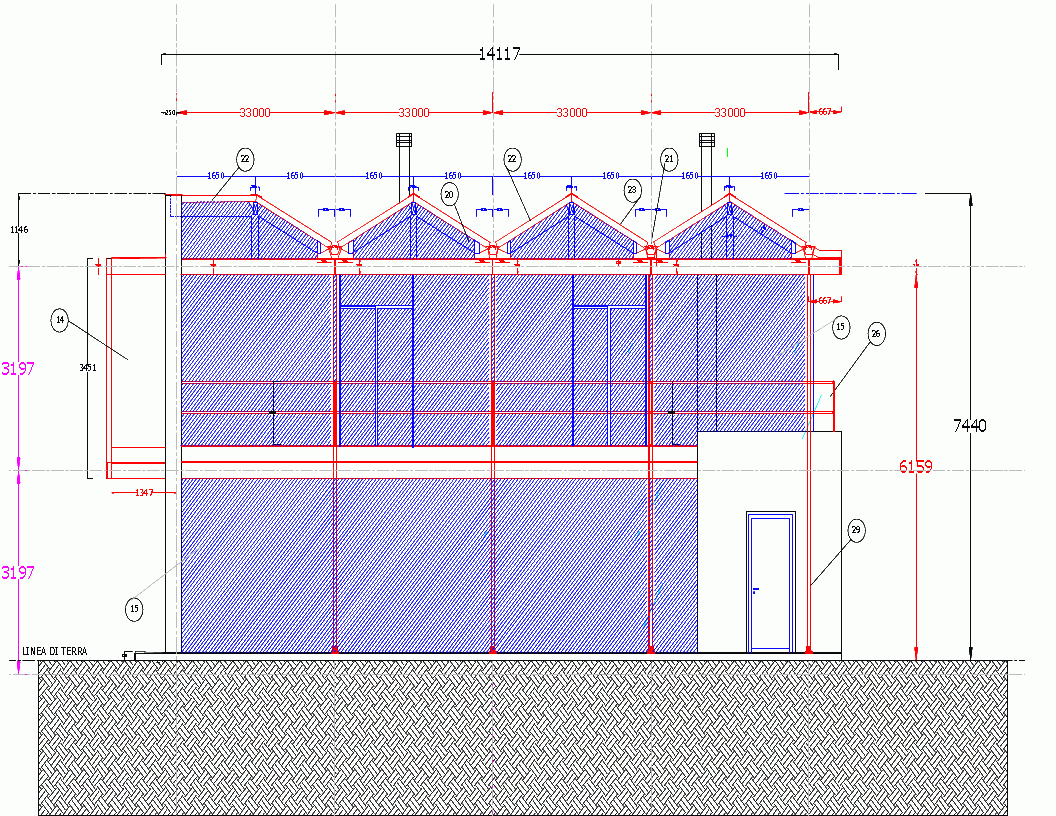Select the 14117 overall width dimension text
This screenshot has width=1056, height=816.
pyautogui.click(x=499, y=54)
